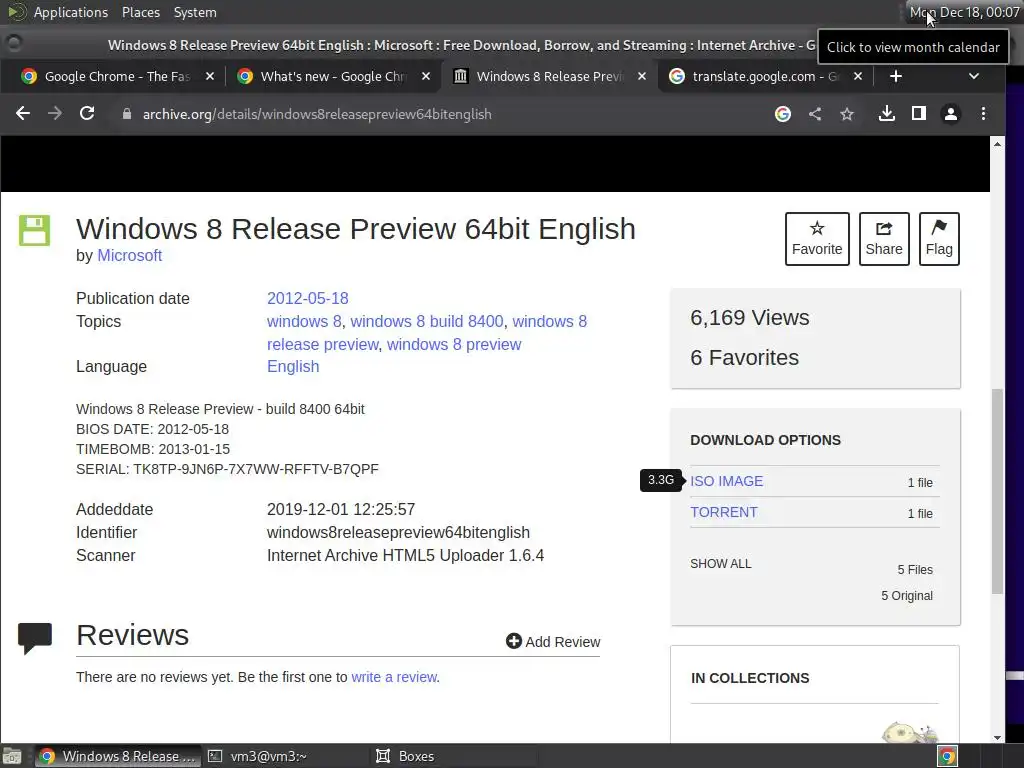Viewport: 1024px width, 768px height.
Task: Open the windows 8 build 8400 topic
Action: tap(427, 321)
